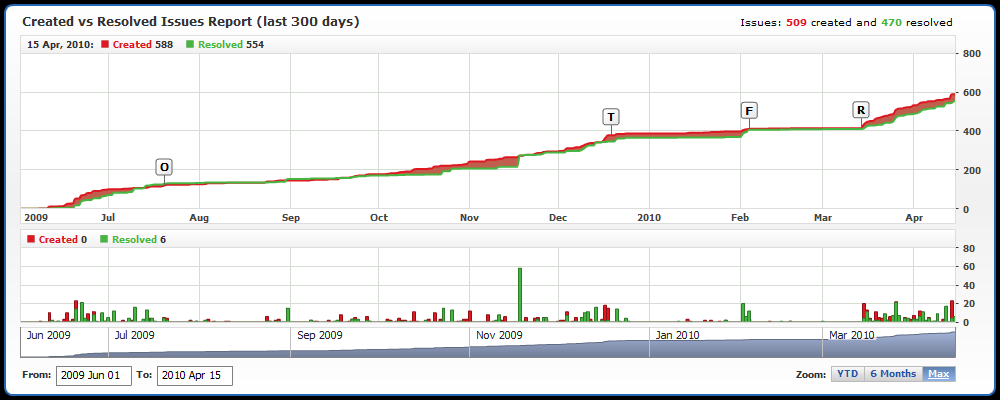Viewport: 1000px width, 400px height.
Task: Focus the From date field
Action: (x=93, y=376)
